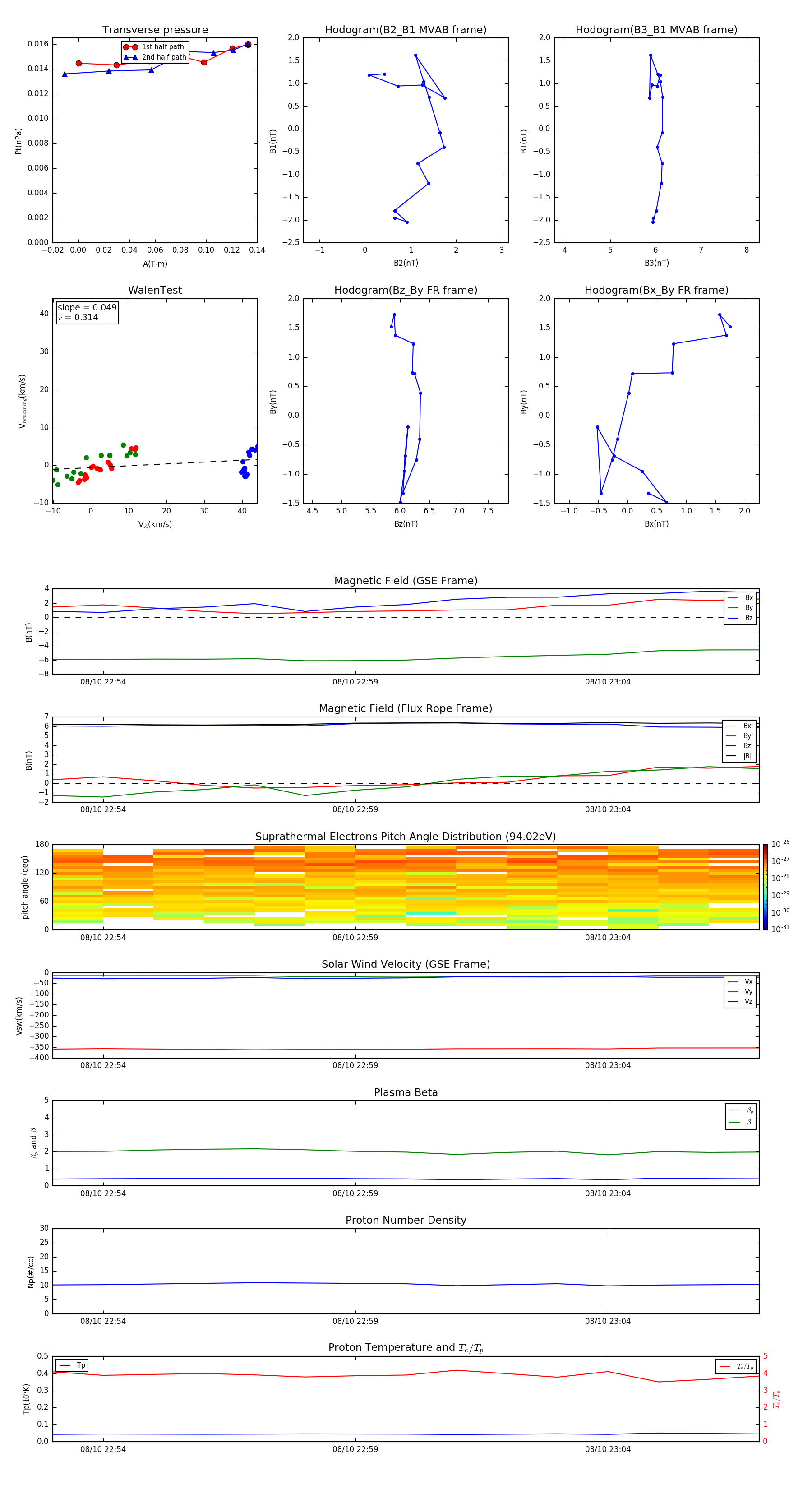Image resolution: width=812 pixels, height=1489 pixels.
Task: Click the "Hodogram(Bz_By FR frame)" title
Action: coord(406,290)
